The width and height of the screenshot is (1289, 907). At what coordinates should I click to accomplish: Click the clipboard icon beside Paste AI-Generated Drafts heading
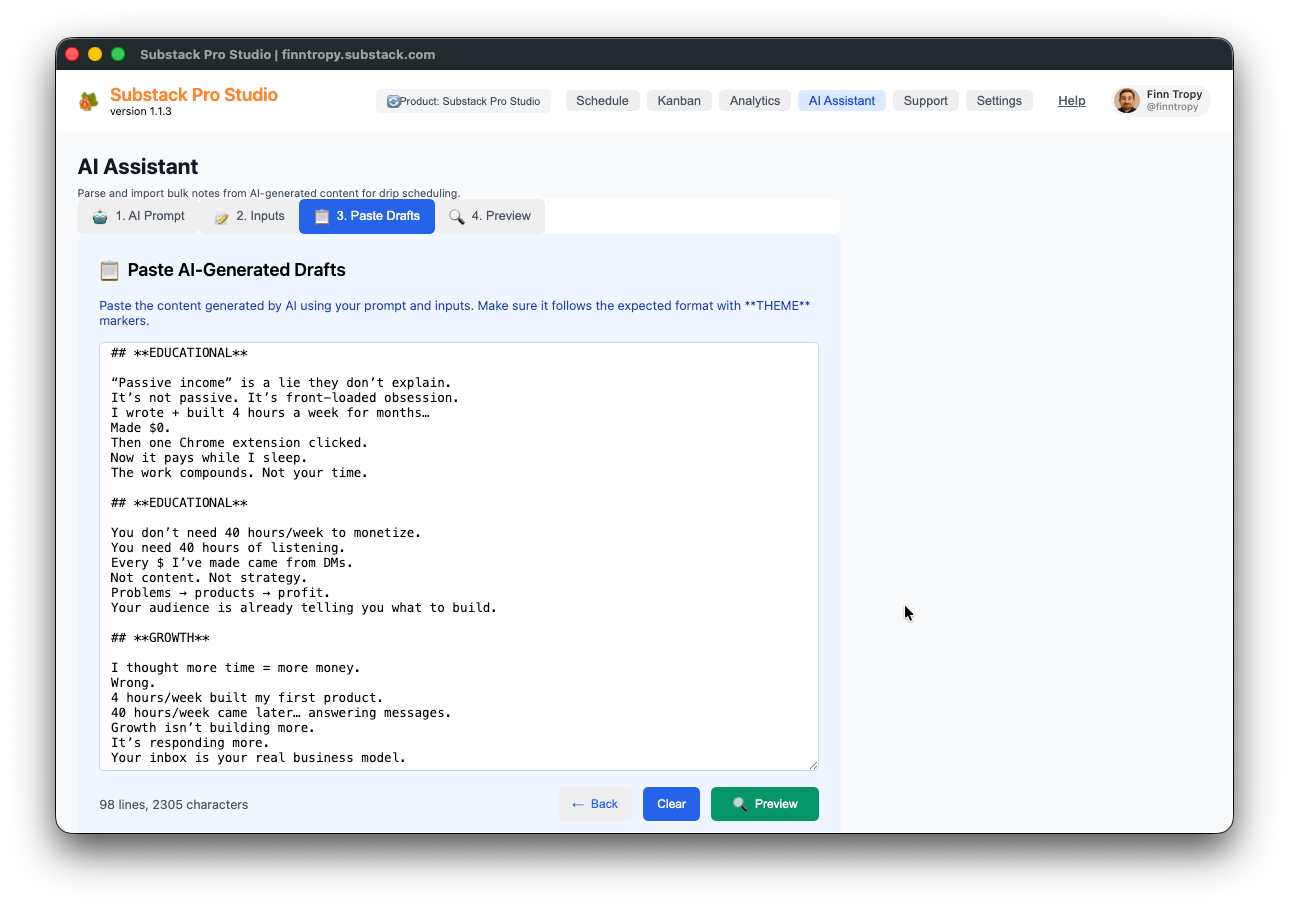[109, 270]
